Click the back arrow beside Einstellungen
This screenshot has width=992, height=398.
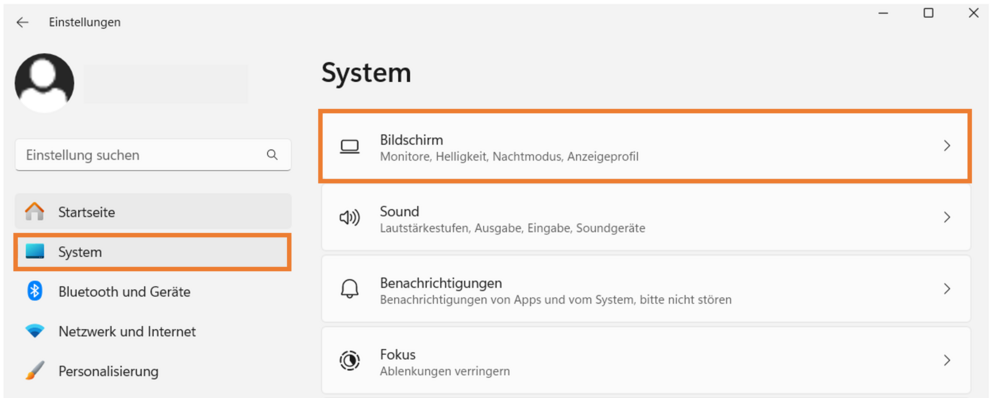coord(23,22)
